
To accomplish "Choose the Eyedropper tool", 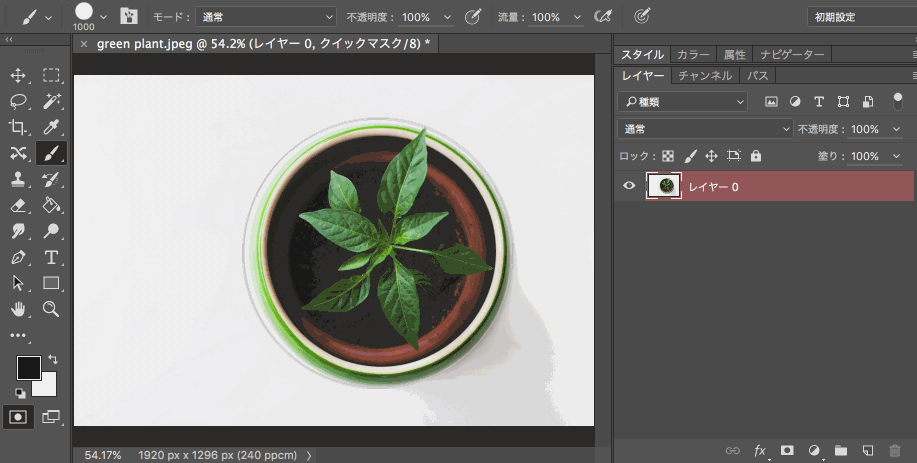I will [x=51, y=127].
